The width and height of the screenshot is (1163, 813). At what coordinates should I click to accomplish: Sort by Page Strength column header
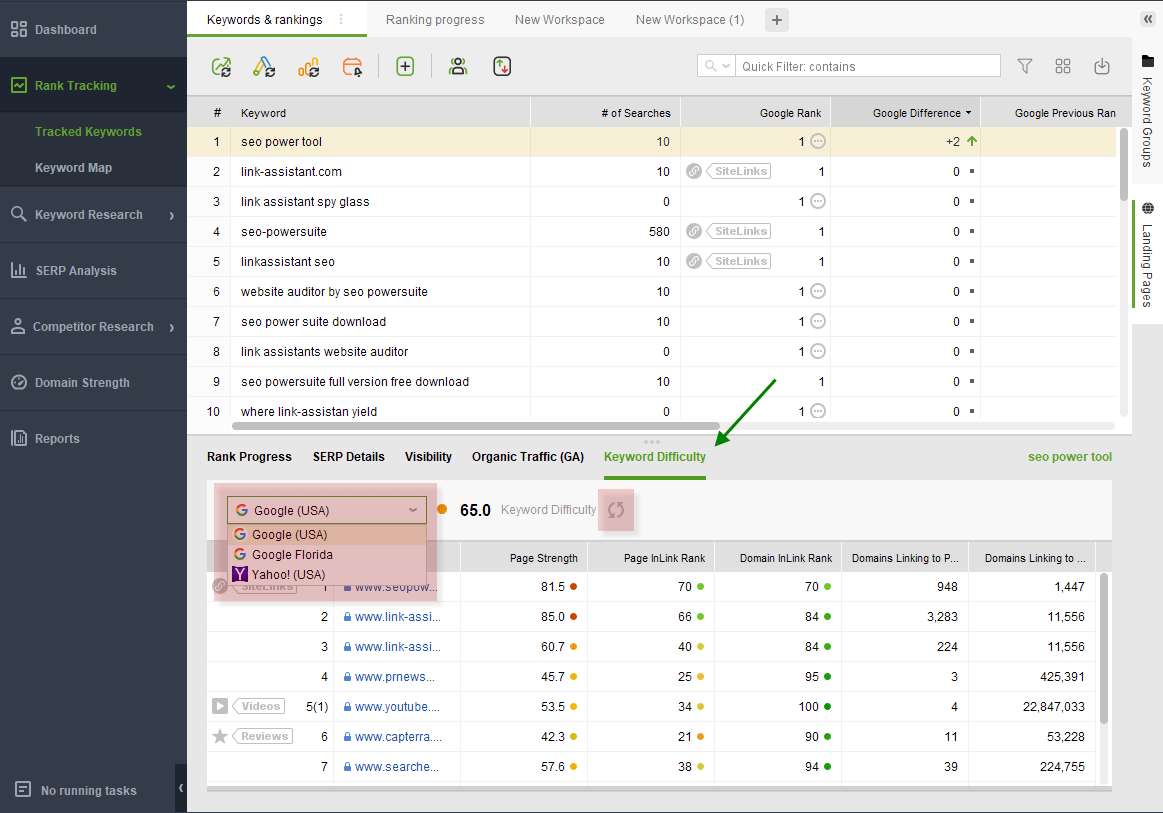(x=524, y=558)
